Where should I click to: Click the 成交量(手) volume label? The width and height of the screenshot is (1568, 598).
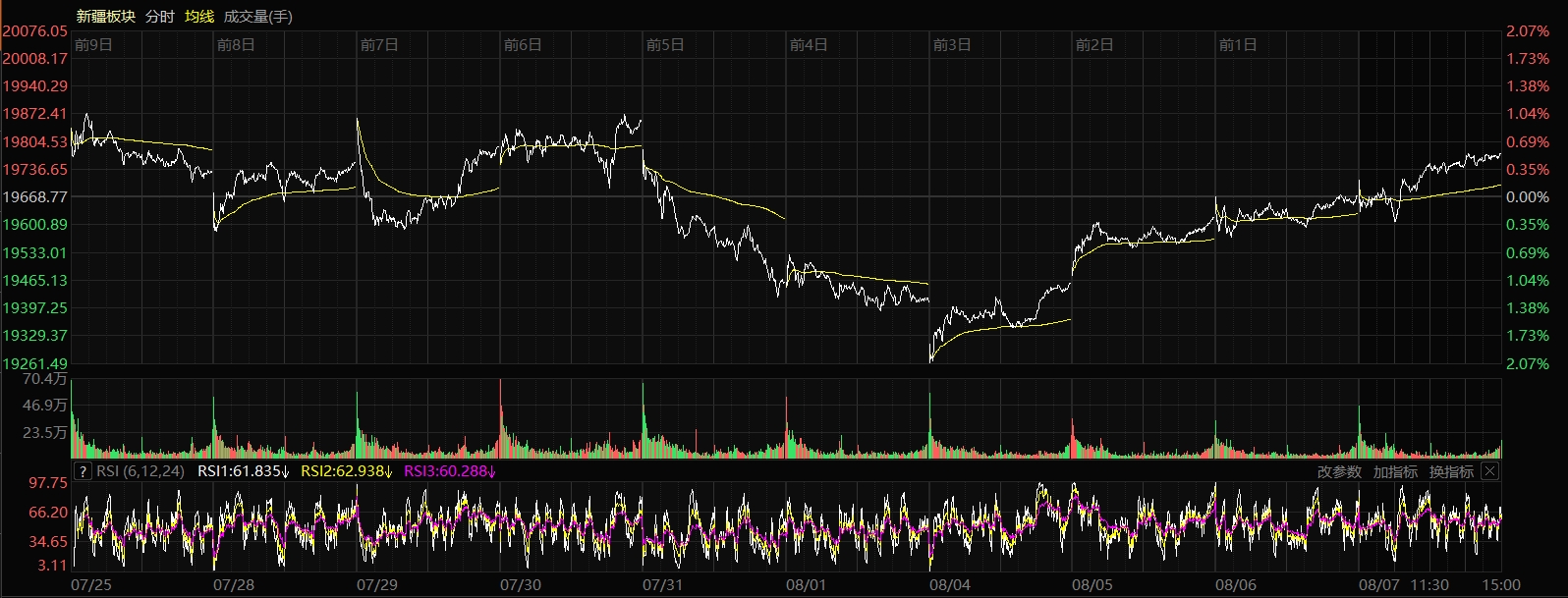point(257,17)
